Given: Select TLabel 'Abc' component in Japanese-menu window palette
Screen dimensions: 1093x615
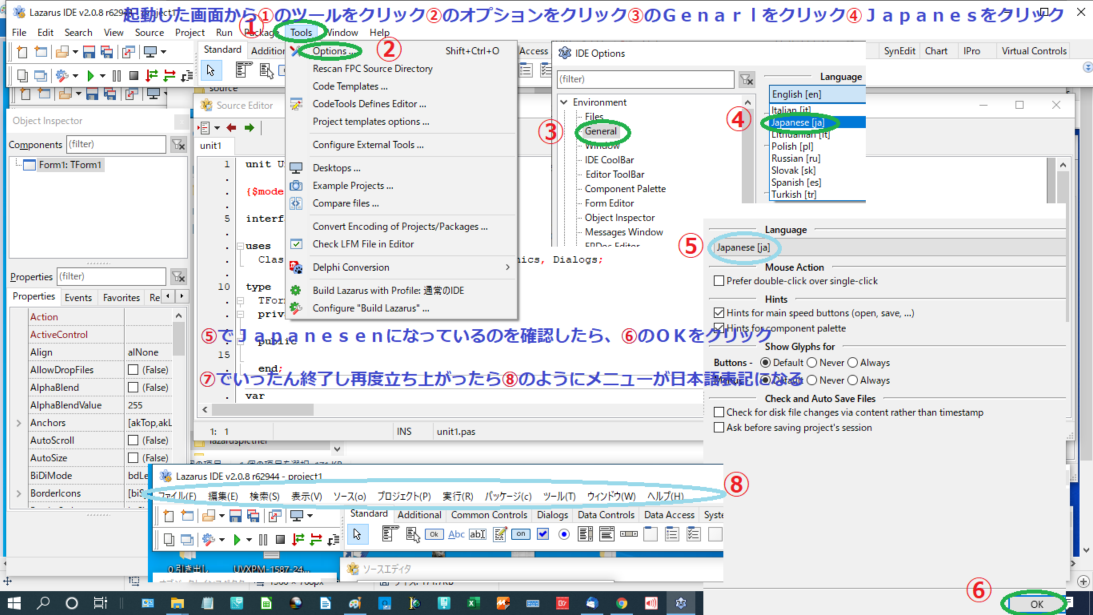Looking at the screenshot, I should [456, 535].
